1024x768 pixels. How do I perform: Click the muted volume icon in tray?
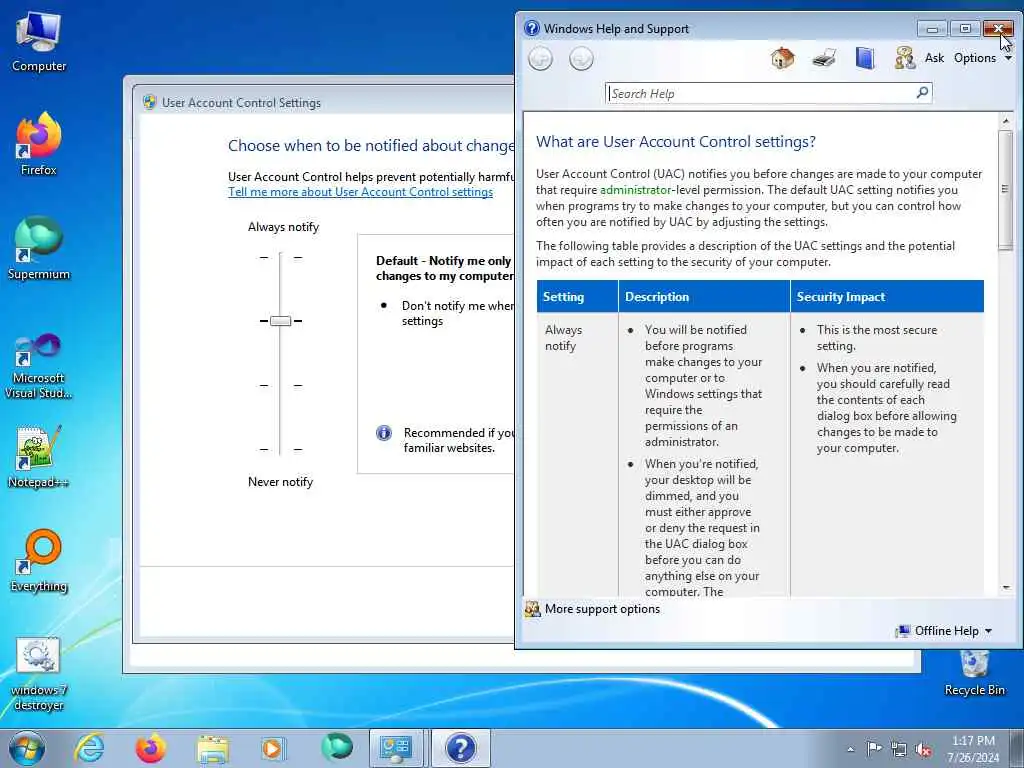click(x=923, y=749)
